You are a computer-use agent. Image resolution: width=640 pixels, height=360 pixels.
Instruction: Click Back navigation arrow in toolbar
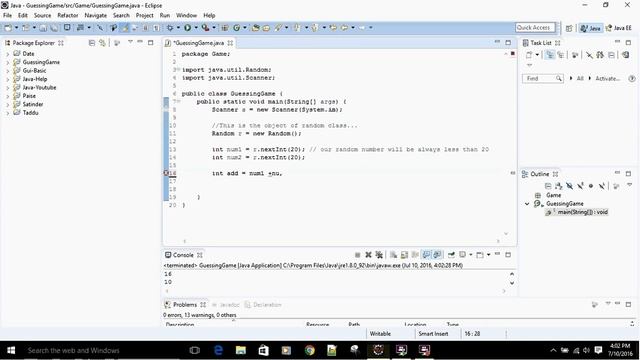(344, 28)
